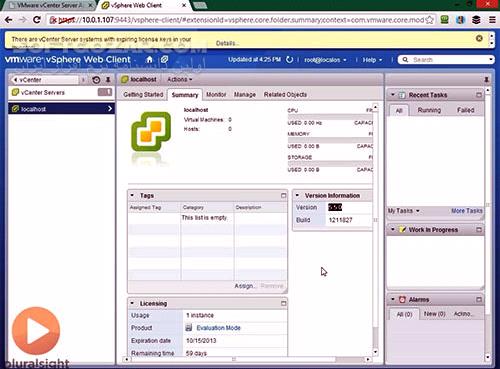
Task: Dismiss the expiring license warning banner
Action: pos(479,38)
